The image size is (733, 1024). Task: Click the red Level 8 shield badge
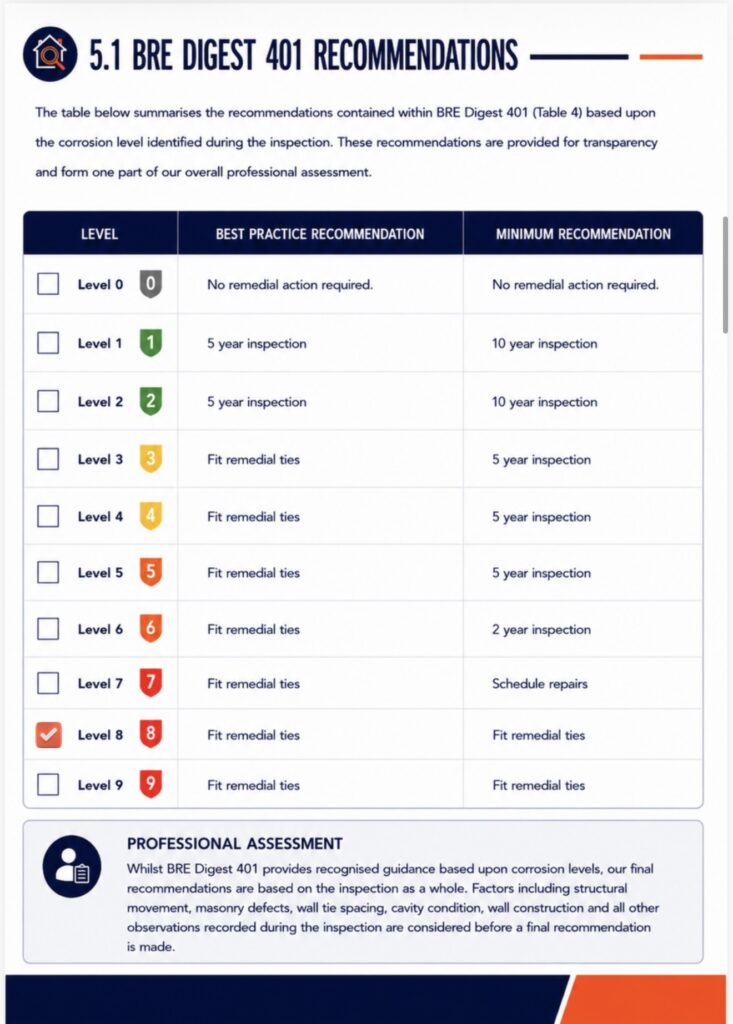pos(150,734)
